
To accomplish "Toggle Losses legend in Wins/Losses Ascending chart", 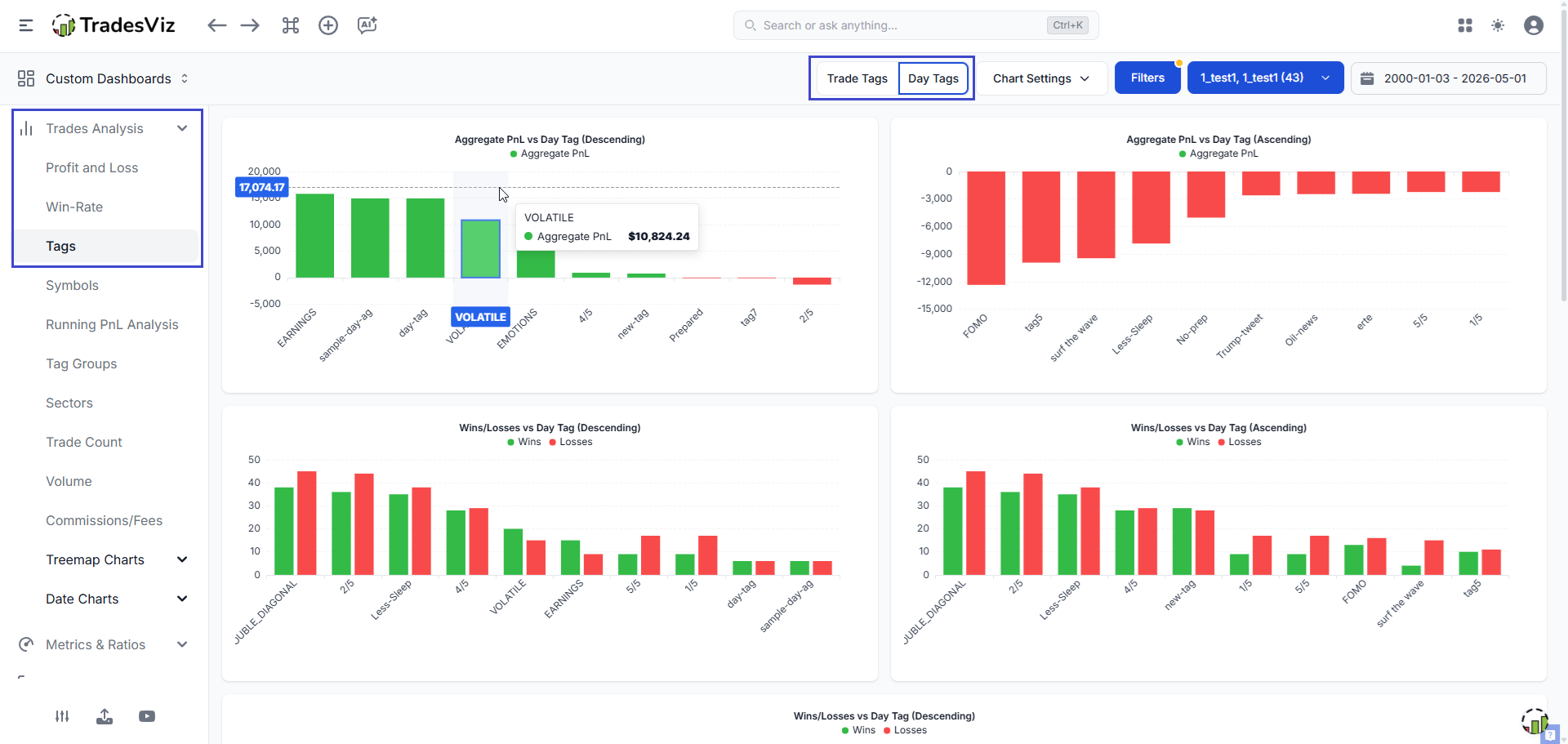I will [x=1240, y=442].
